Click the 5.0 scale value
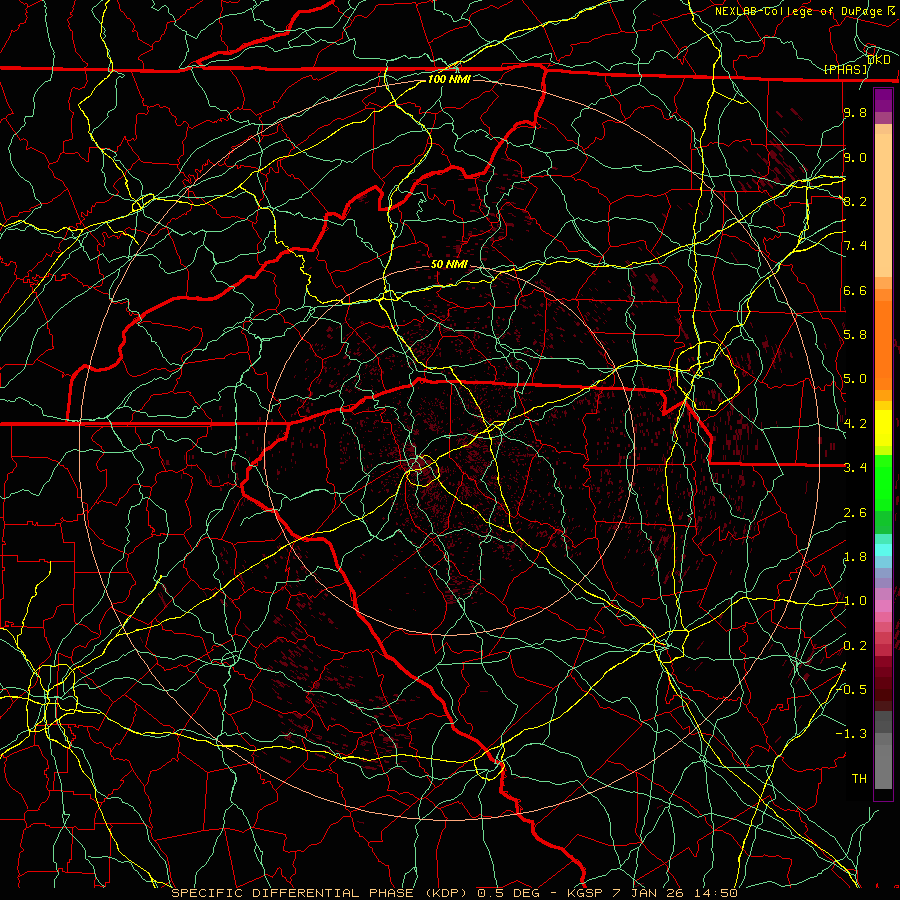The height and width of the screenshot is (900, 900). [x=855, y=379]
